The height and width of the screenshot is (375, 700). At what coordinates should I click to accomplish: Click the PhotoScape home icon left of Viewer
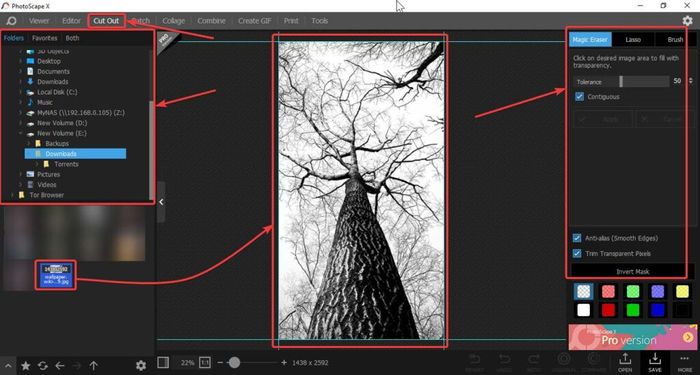tap(11, 21)
